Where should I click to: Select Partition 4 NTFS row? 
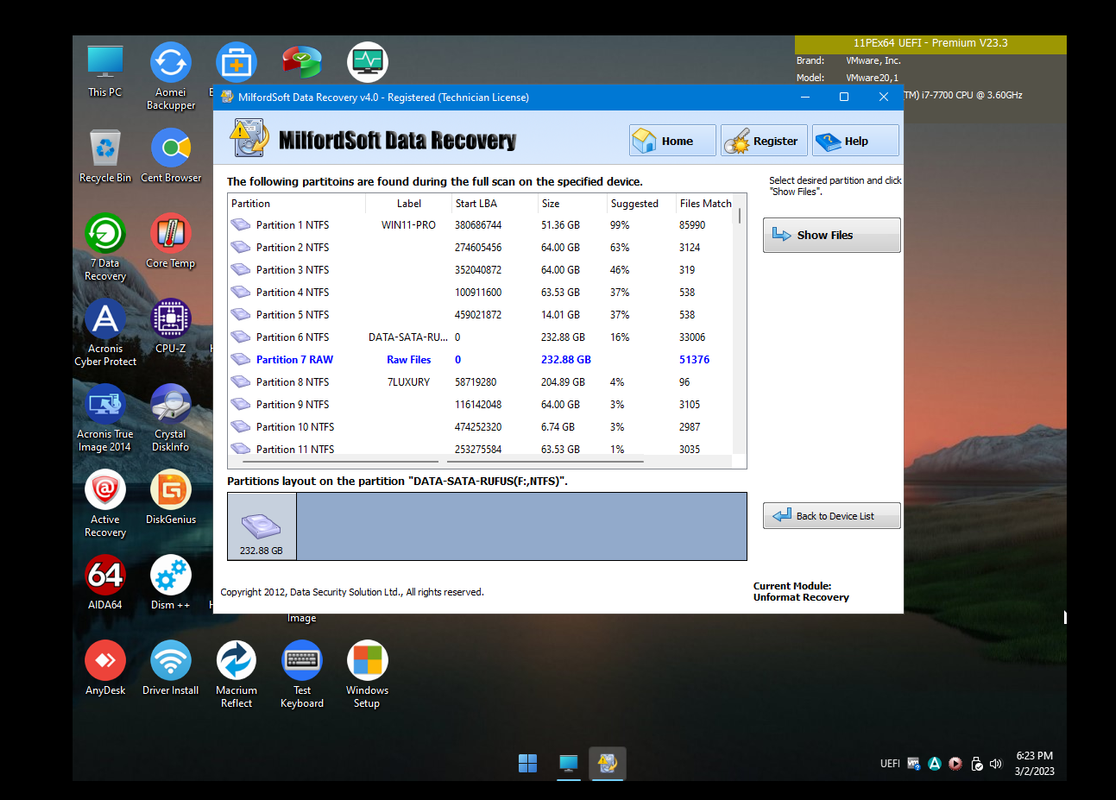480,293
